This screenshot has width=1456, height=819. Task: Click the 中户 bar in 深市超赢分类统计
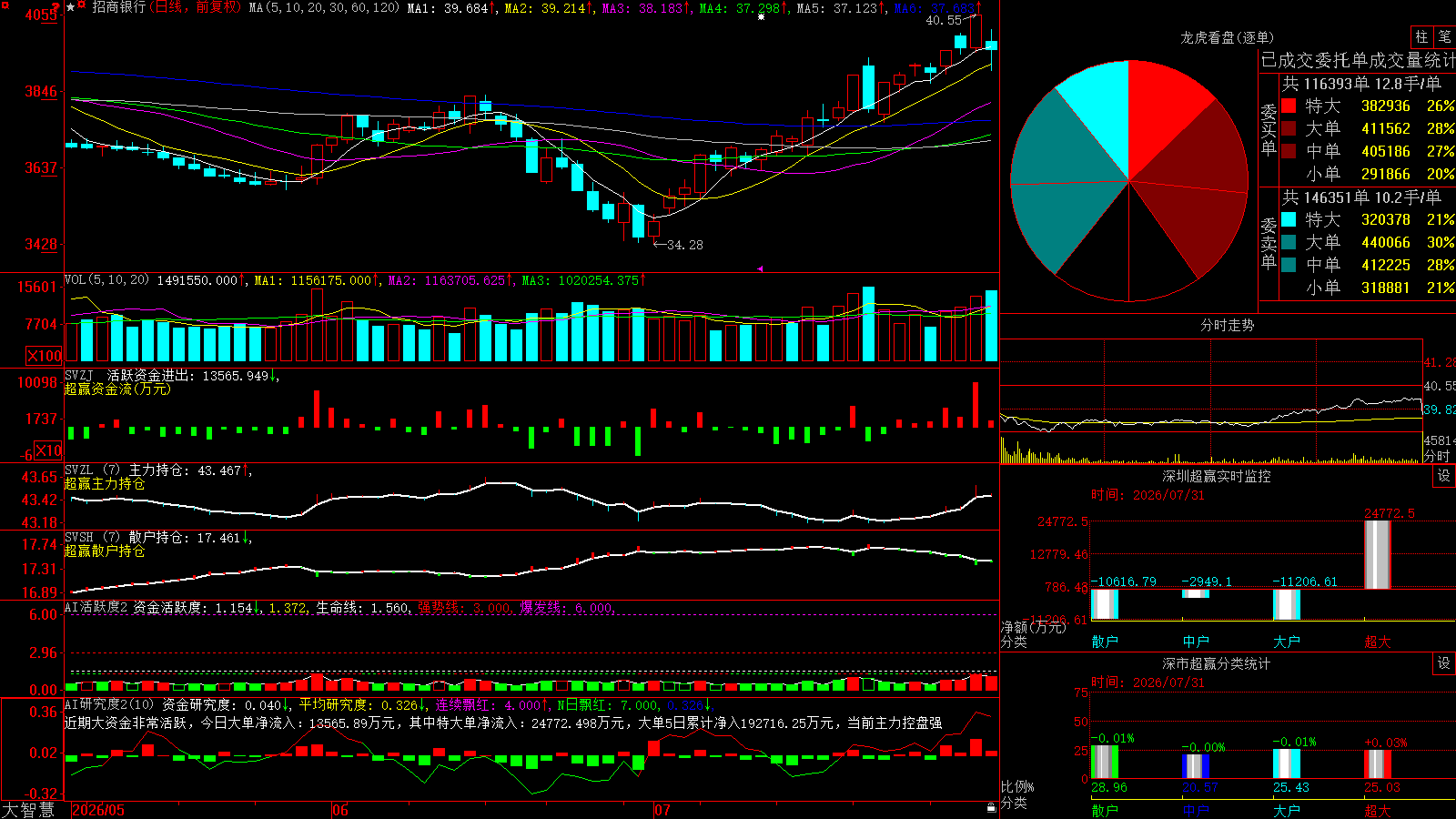[1196, 765]
